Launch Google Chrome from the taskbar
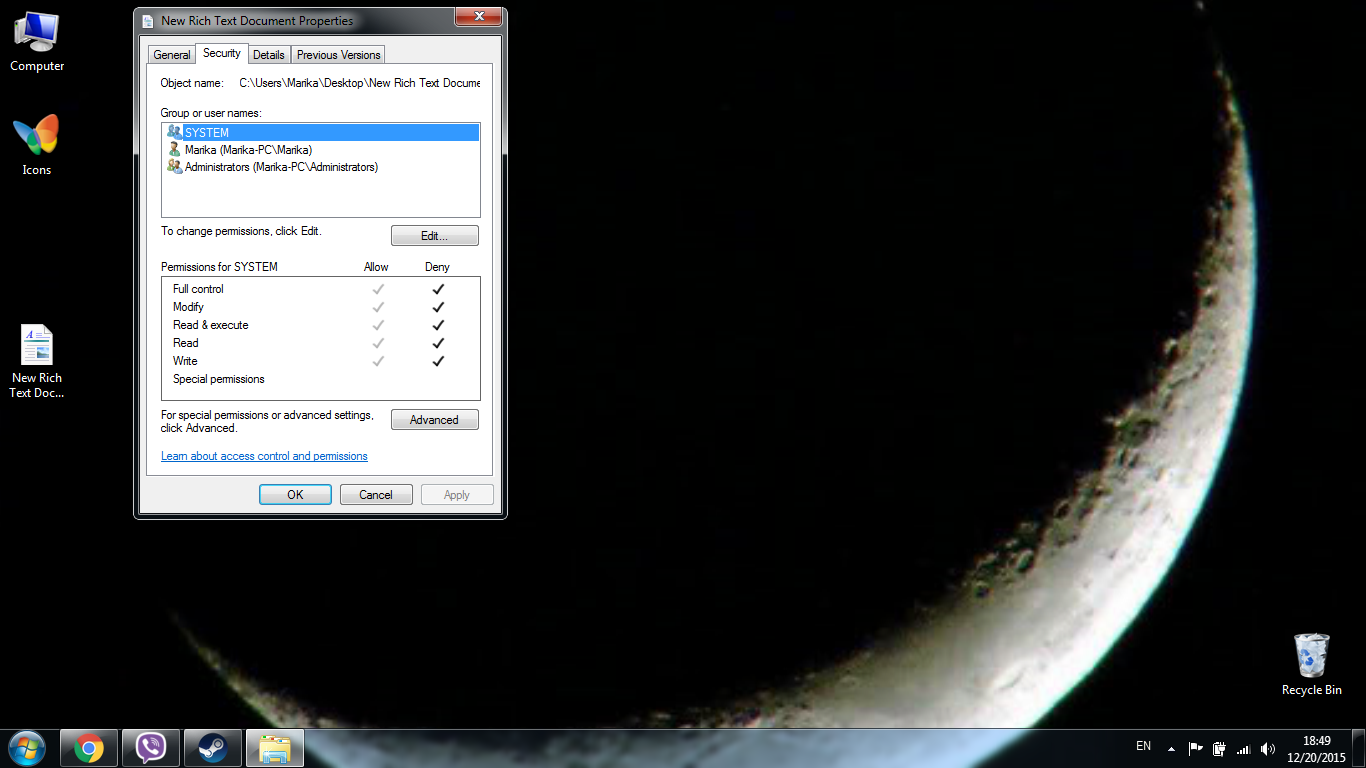The height and width of the screenshot is (768, 1366). coord(89,748)
